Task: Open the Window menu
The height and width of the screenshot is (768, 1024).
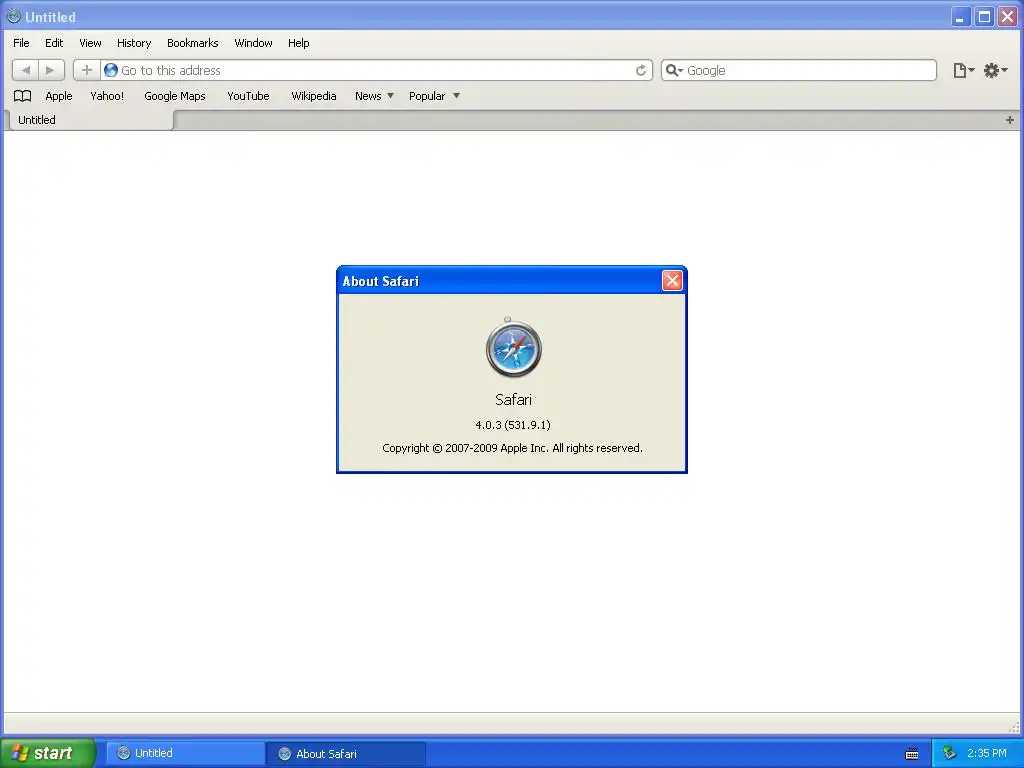Action: (253, 43)
